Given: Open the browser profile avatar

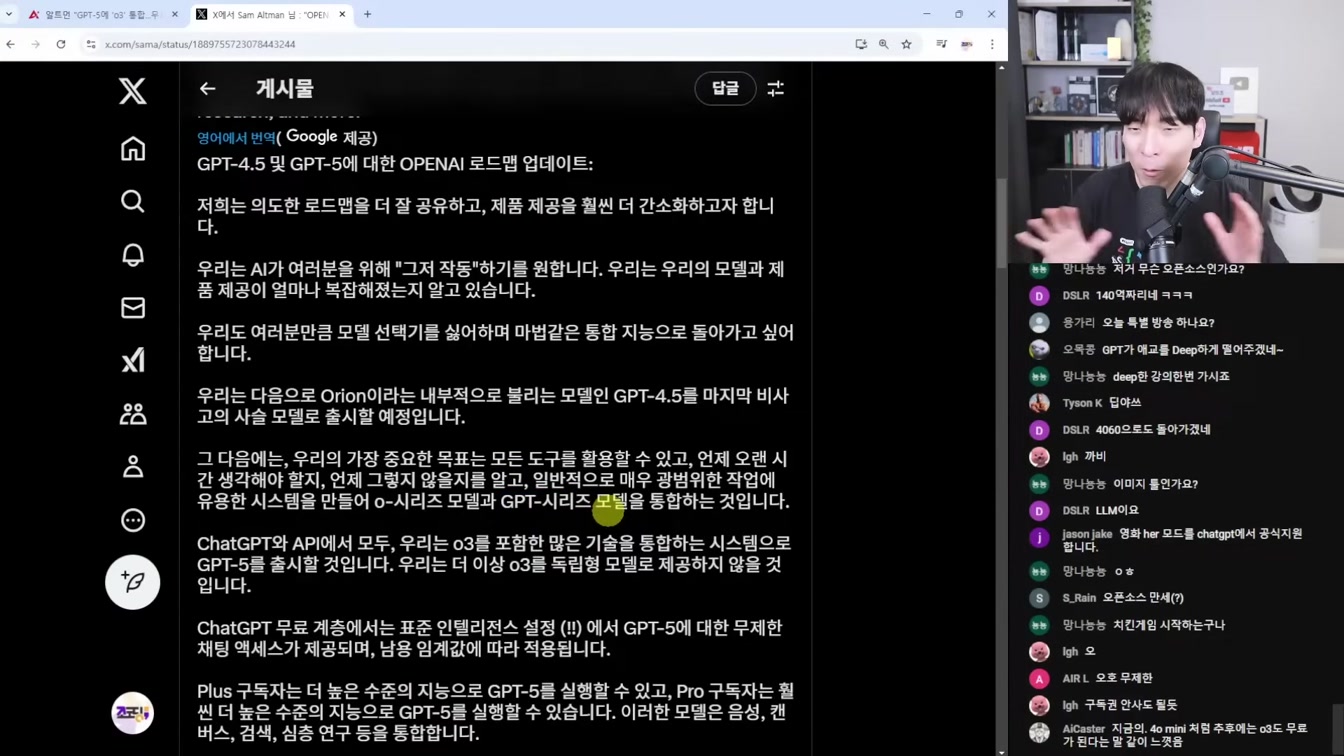Looking at the screenshot, I should [967, 44].
